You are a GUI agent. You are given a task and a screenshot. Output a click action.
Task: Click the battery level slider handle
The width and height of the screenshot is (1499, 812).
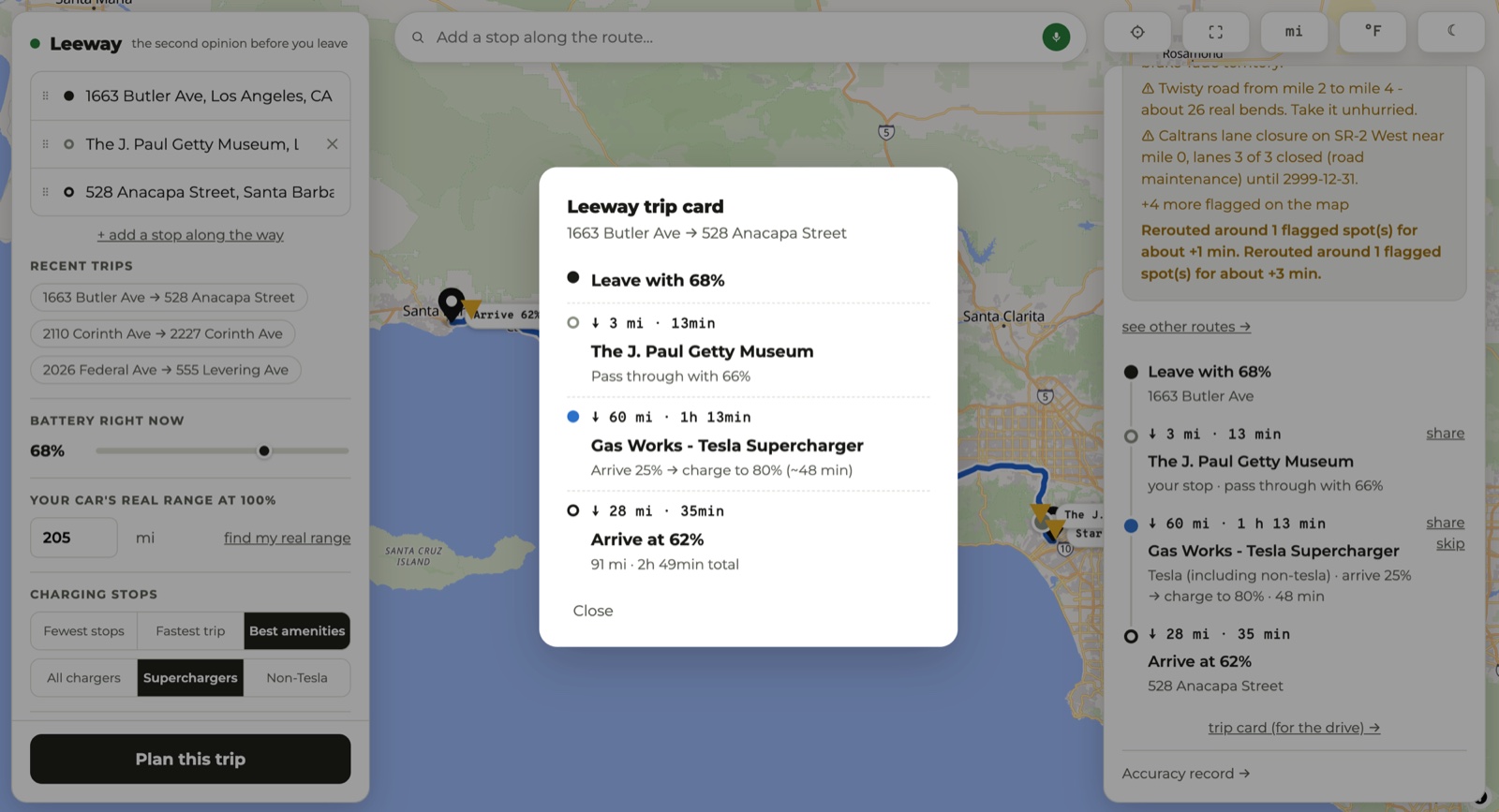[264, 450]
